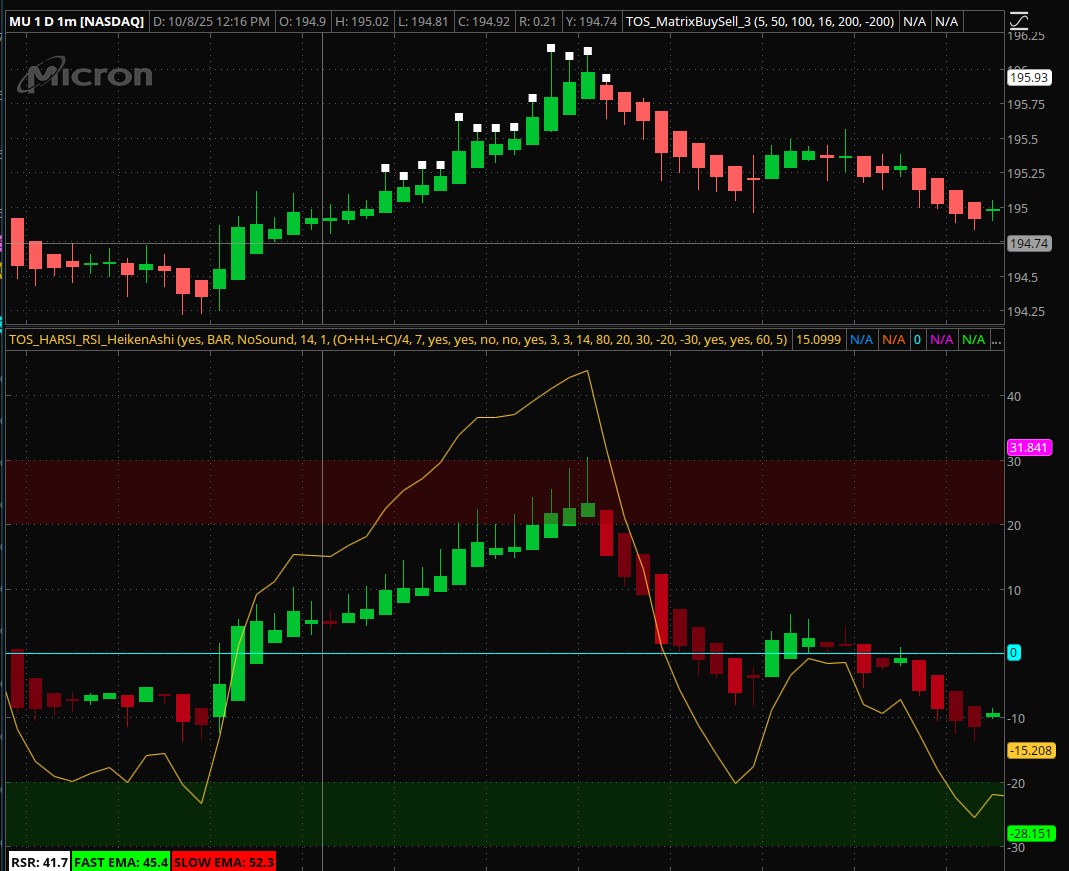Click the RSR: 41.7 label
Screen dimensions: 1069x871
[39, 861]
